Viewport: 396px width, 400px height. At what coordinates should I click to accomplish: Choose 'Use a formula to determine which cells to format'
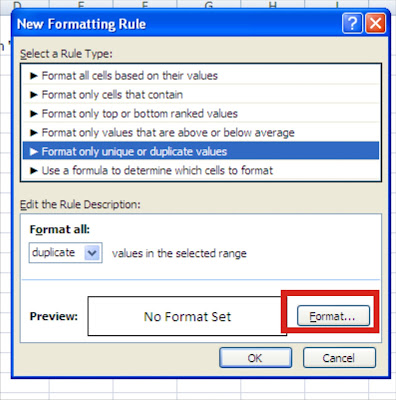coord(201,171)
